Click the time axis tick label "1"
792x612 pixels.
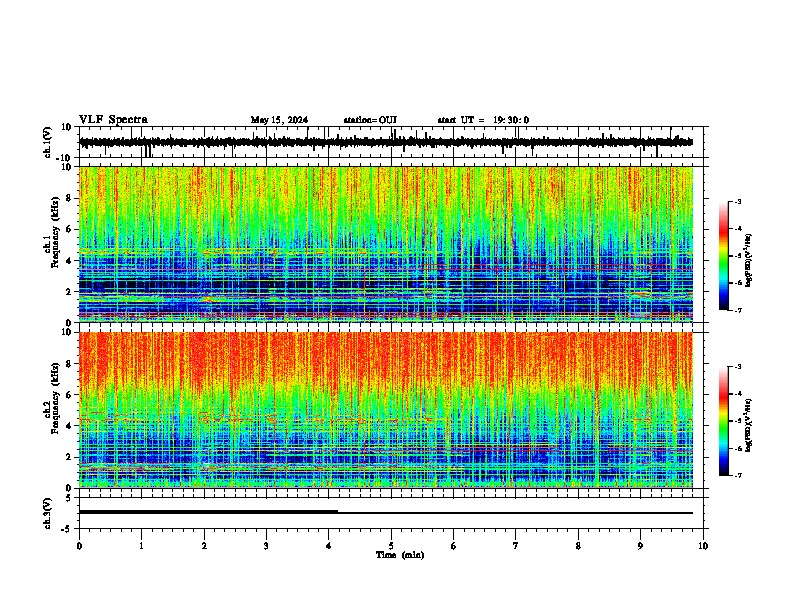[x=141, y=546]
